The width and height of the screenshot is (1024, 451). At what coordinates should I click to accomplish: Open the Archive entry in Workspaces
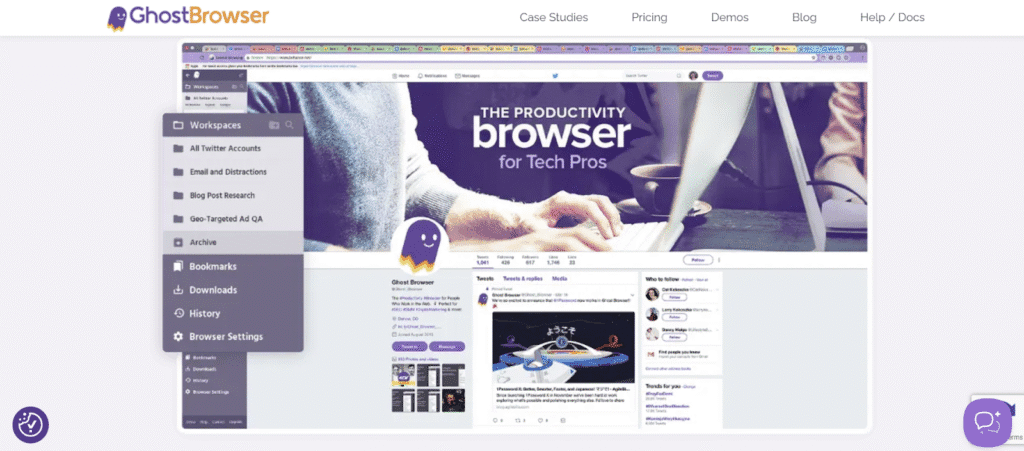203,242
